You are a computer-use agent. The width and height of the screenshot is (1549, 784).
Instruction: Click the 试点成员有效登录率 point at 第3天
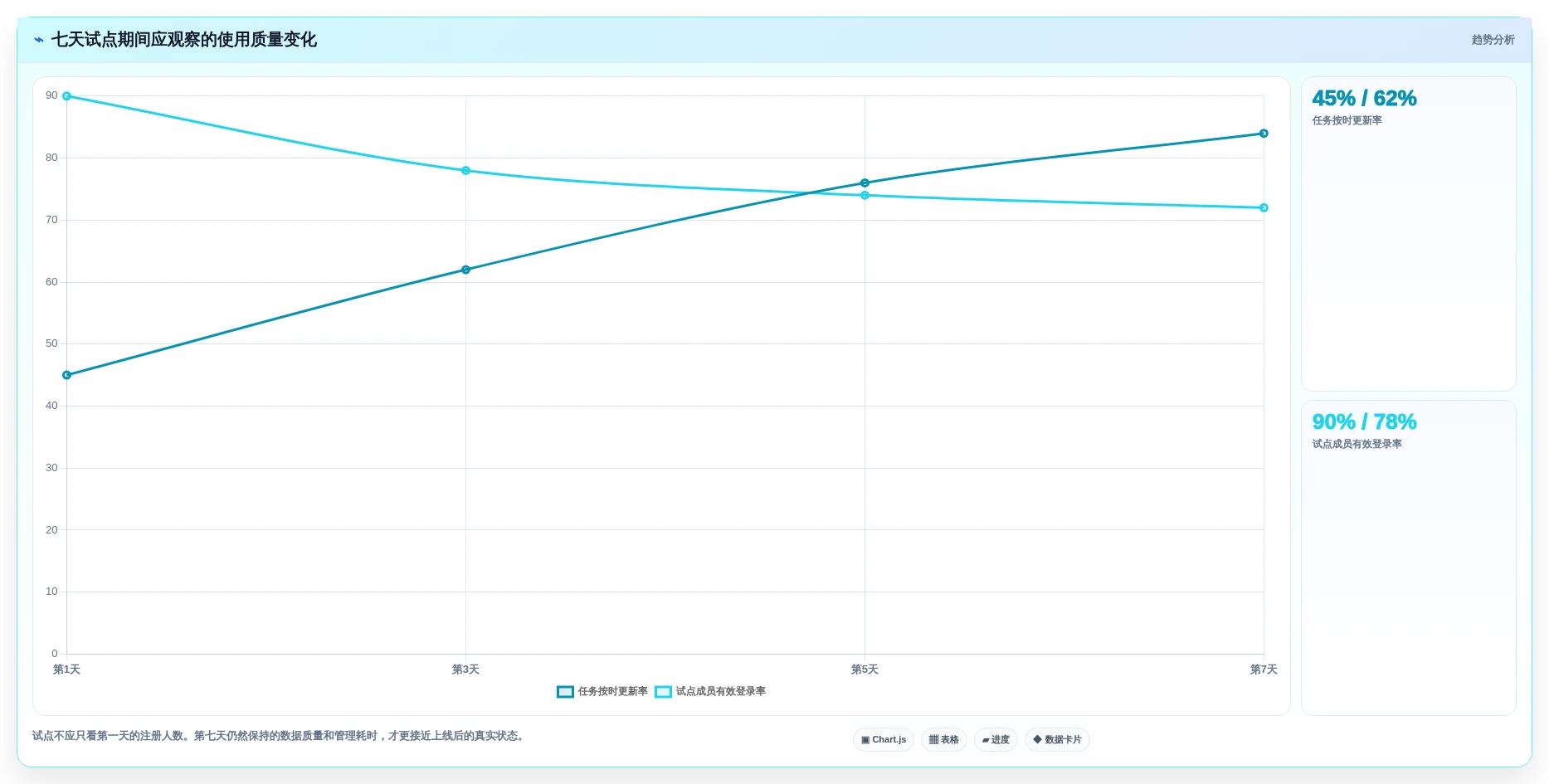pyautogui.click(x=465, y=171)
